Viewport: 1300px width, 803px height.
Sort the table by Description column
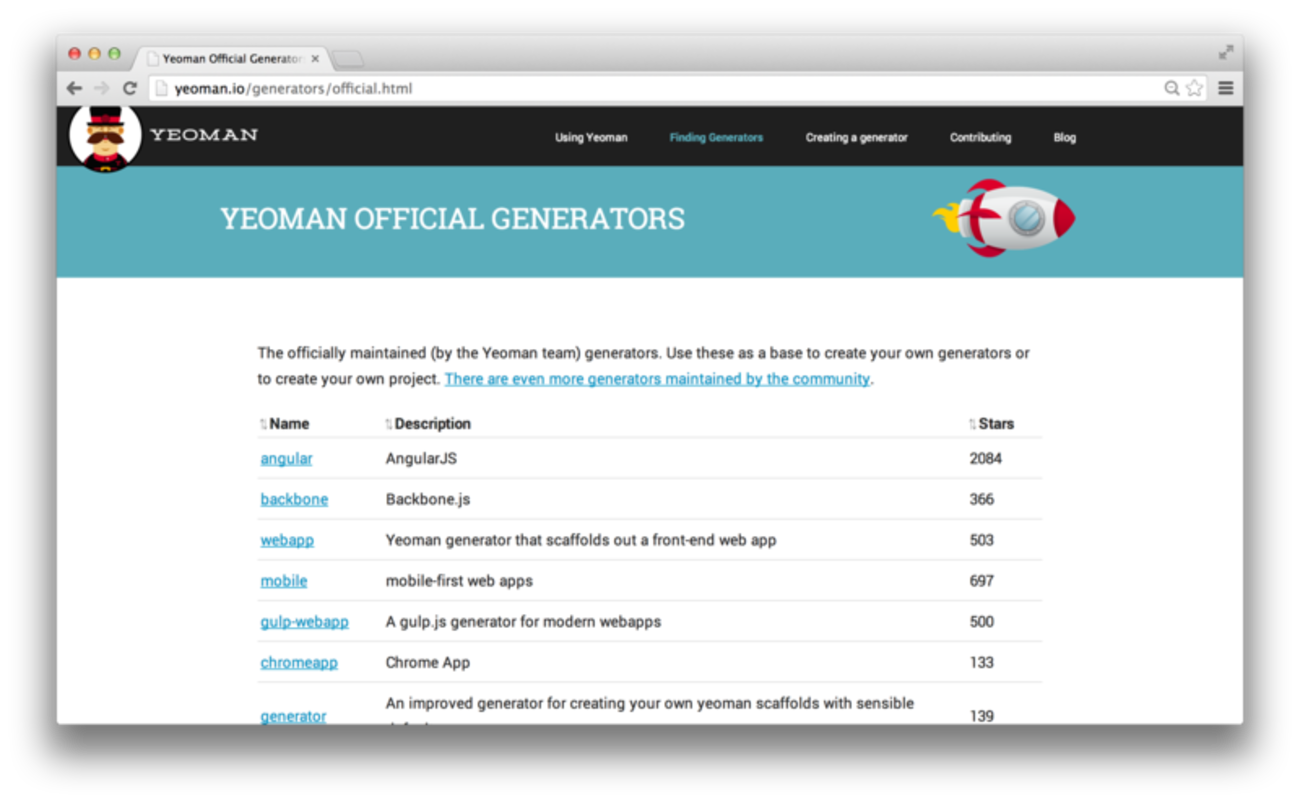point(428,424)
